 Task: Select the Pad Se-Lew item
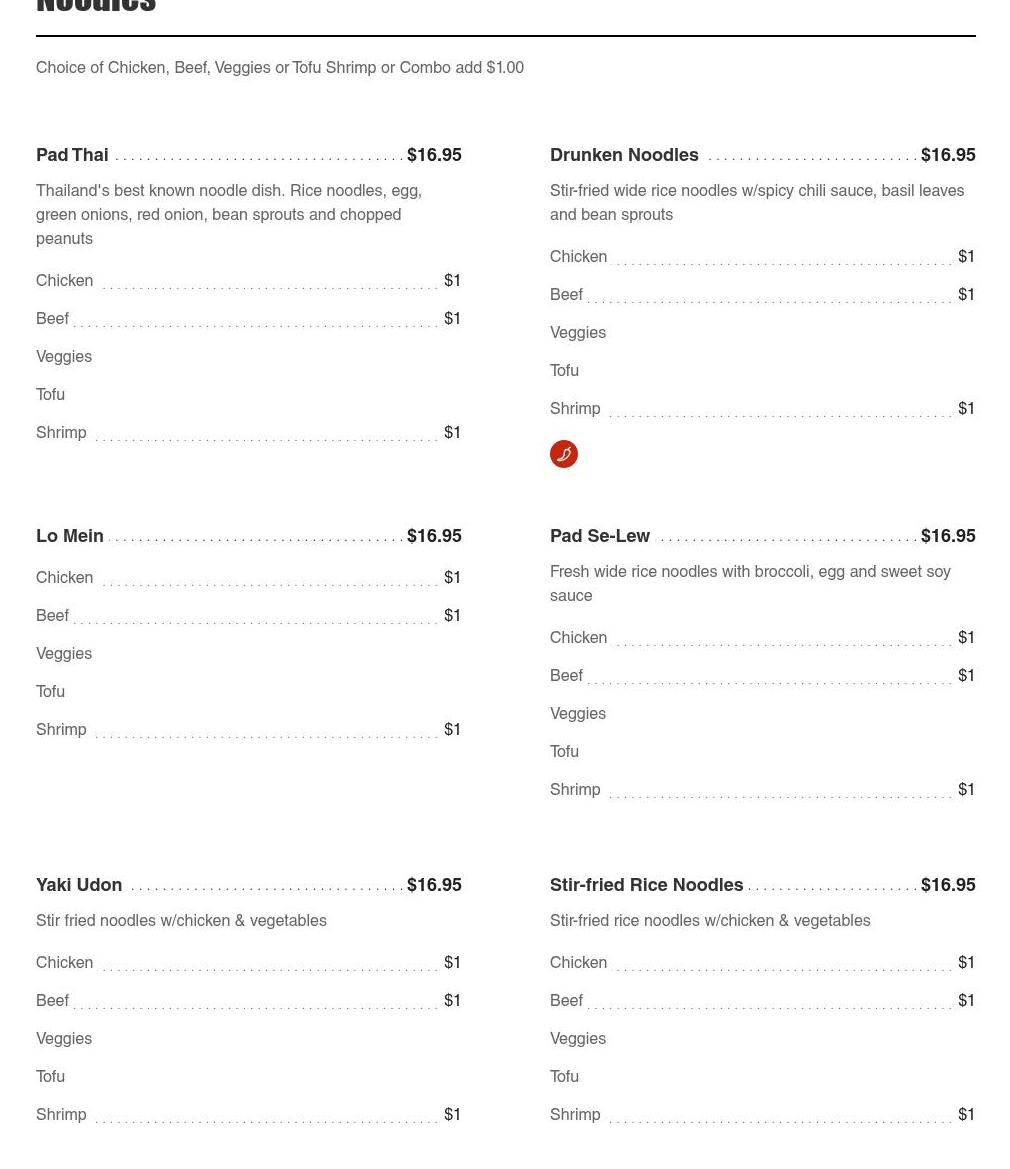pos(600,536)
